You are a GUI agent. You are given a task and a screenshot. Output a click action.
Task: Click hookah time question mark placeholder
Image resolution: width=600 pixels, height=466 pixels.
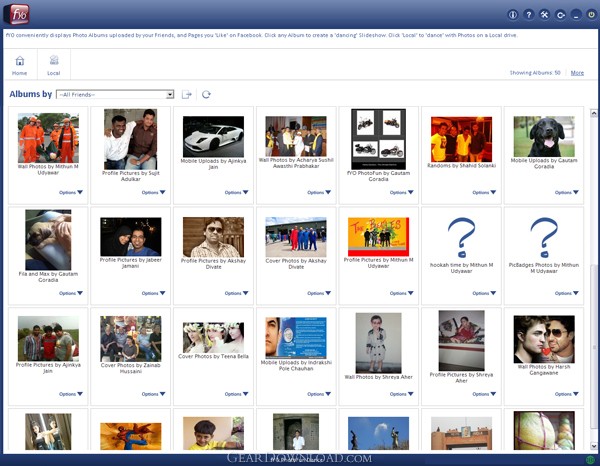point(461,237)
